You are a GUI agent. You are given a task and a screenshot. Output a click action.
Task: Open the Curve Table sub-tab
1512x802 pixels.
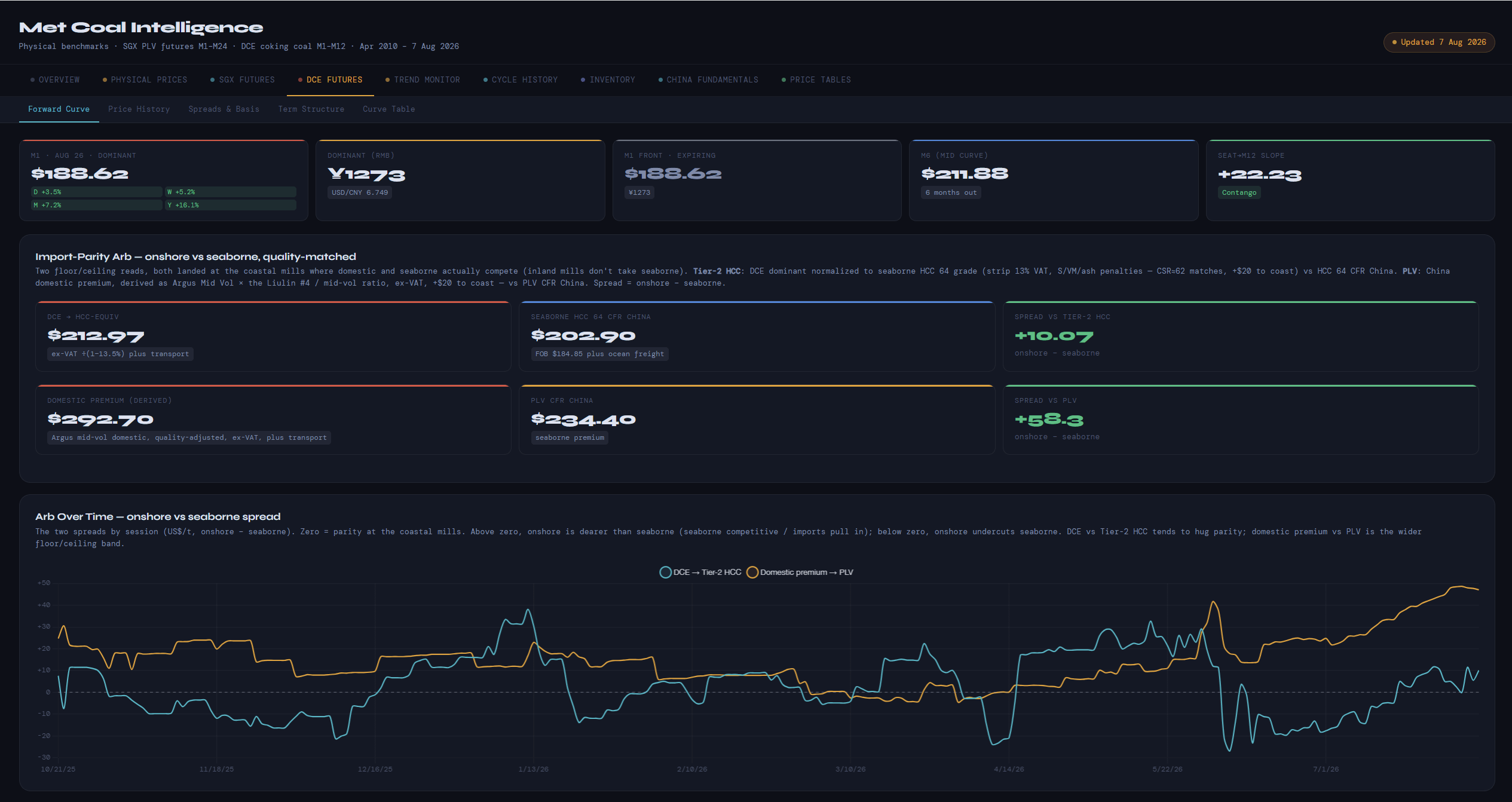coord(388,109)
